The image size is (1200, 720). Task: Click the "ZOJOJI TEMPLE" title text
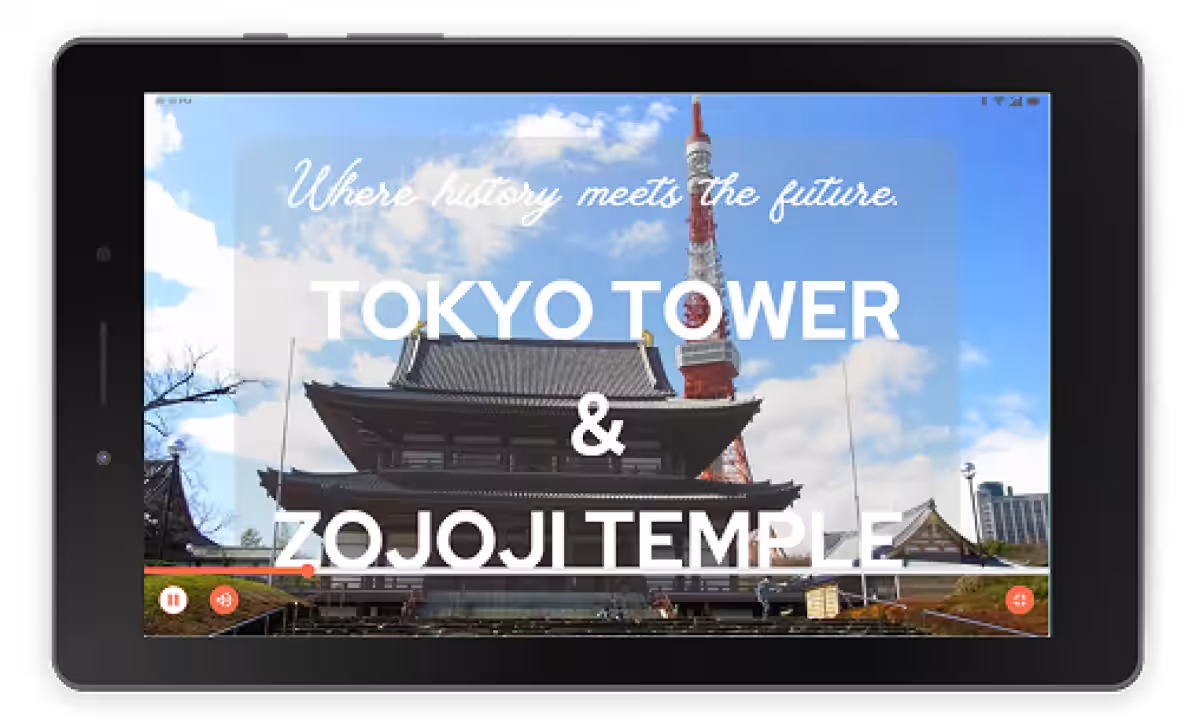(x=588, y=540)
